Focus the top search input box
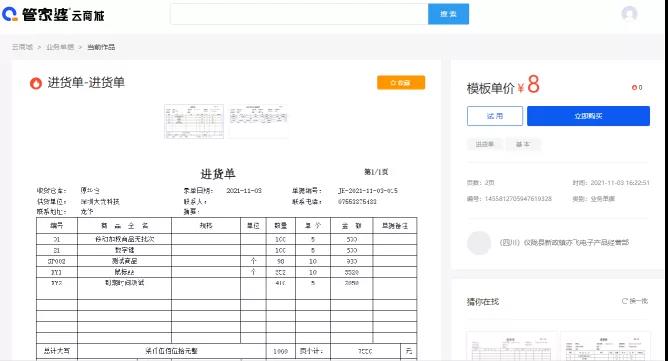The width and height of the screenshot is (668, 361). click(x=299, y=14)
